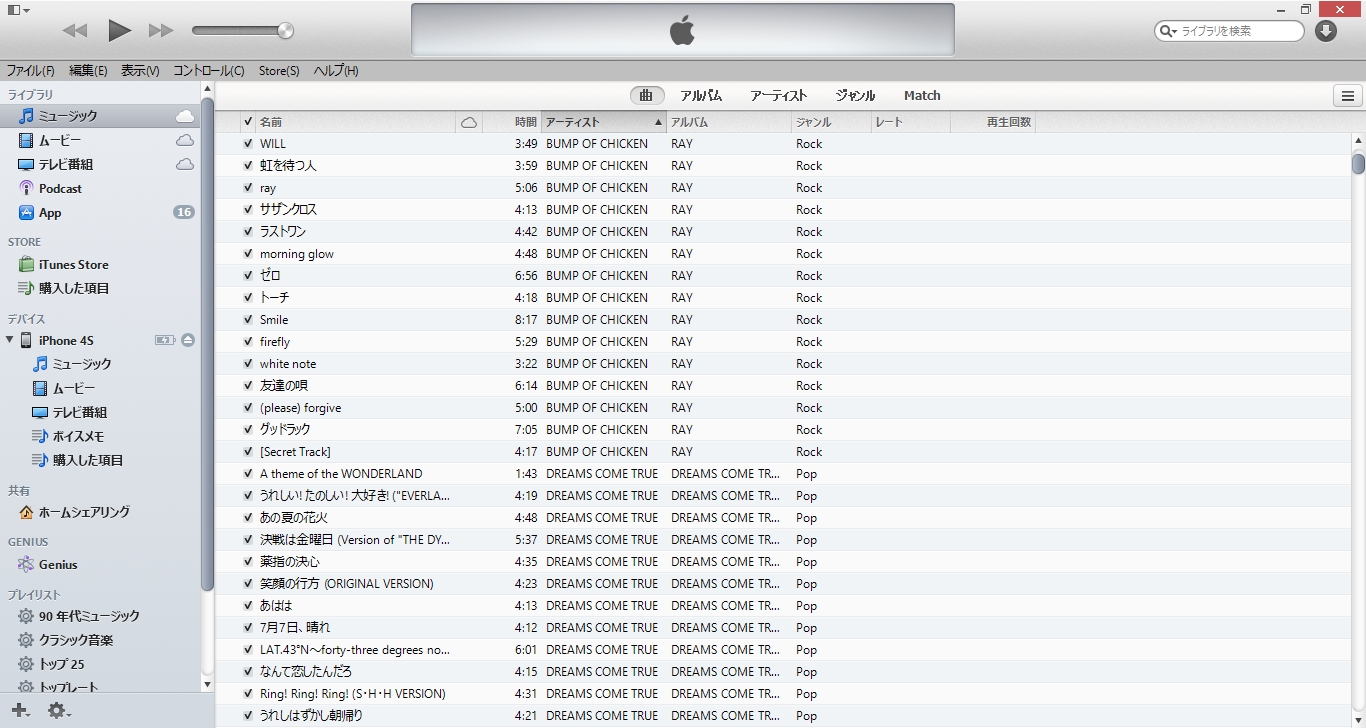Skip back to previous track

tap(75, 31)
